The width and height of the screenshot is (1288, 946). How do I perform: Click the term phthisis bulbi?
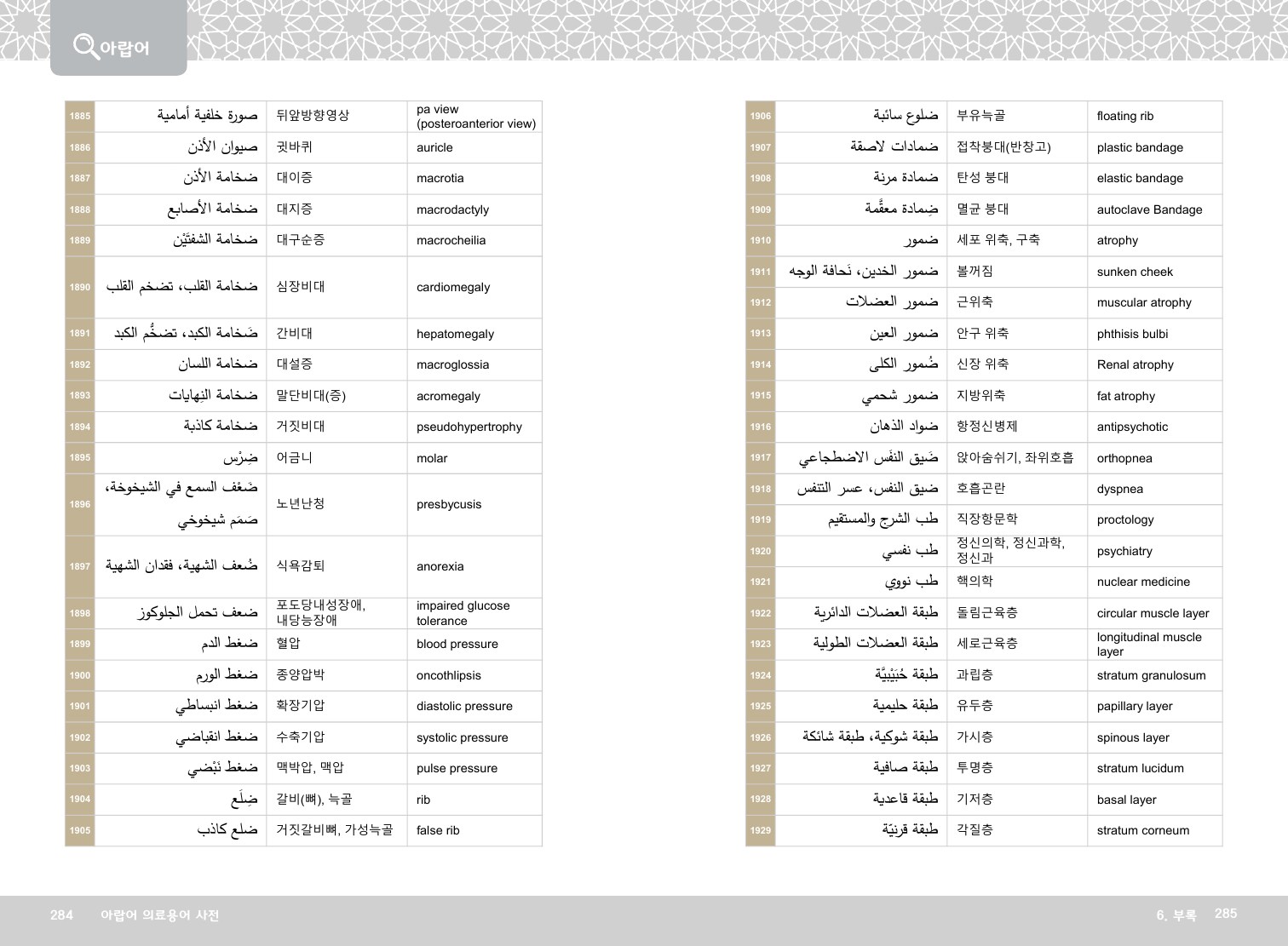[1132, 335]
